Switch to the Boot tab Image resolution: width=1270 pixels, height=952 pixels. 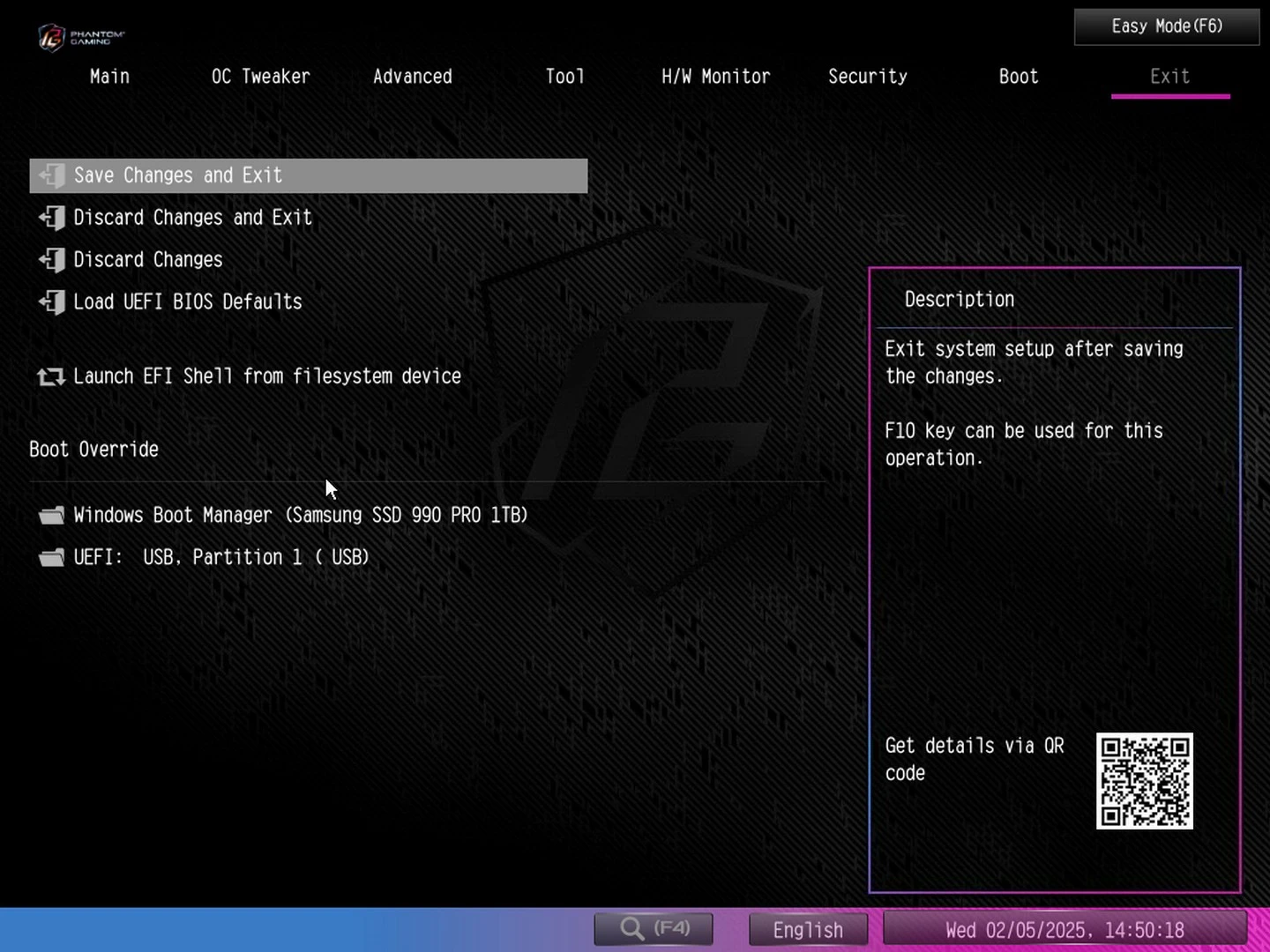coord(1018,77)
